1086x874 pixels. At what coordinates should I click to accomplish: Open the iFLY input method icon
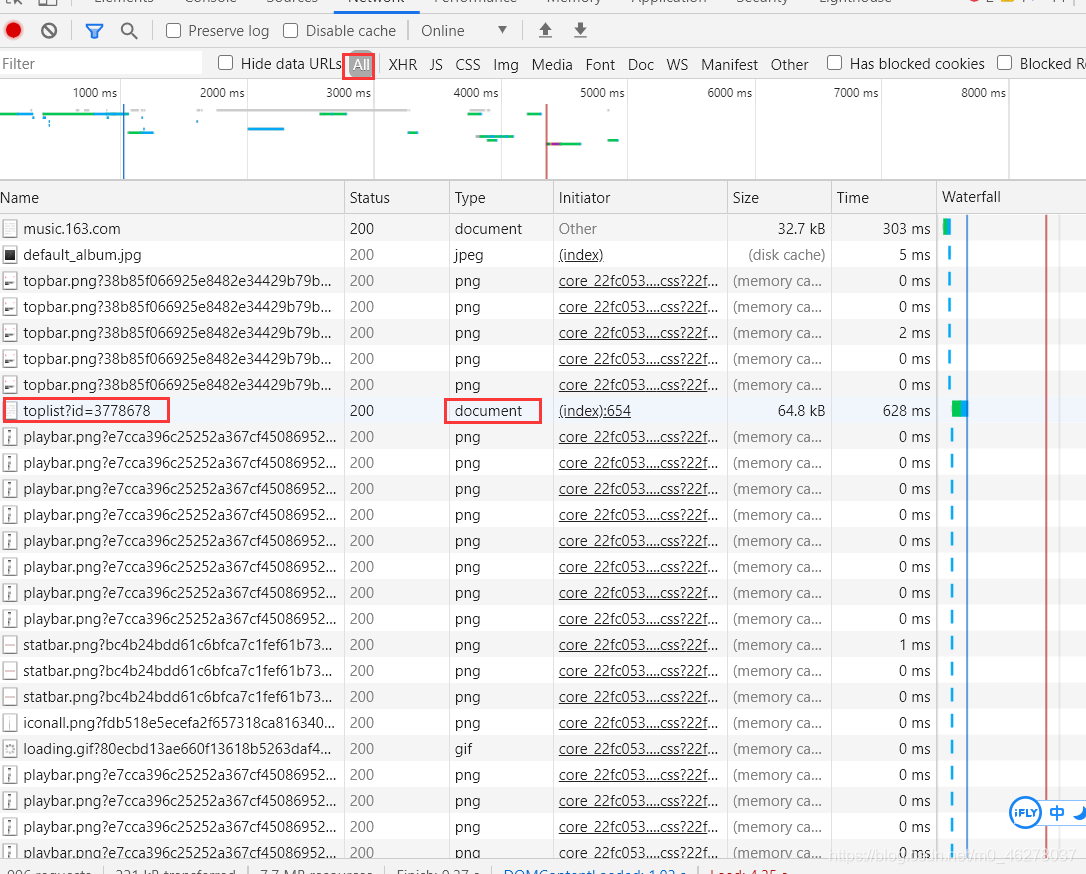click(1025, 812)
